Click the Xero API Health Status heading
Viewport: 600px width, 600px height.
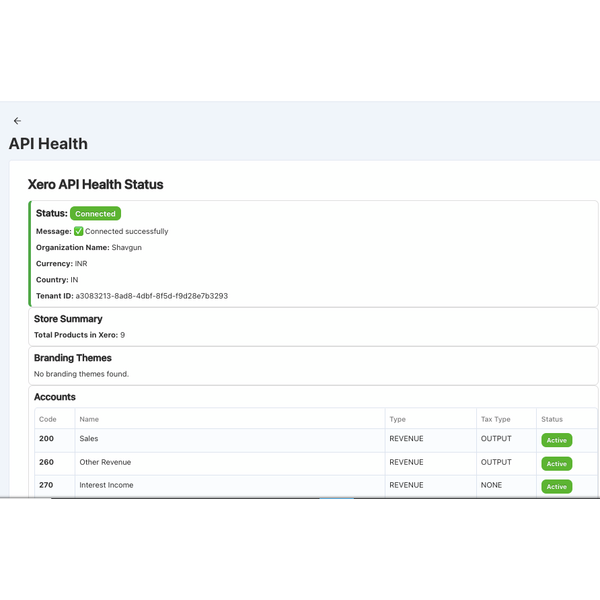pos(95,184)
